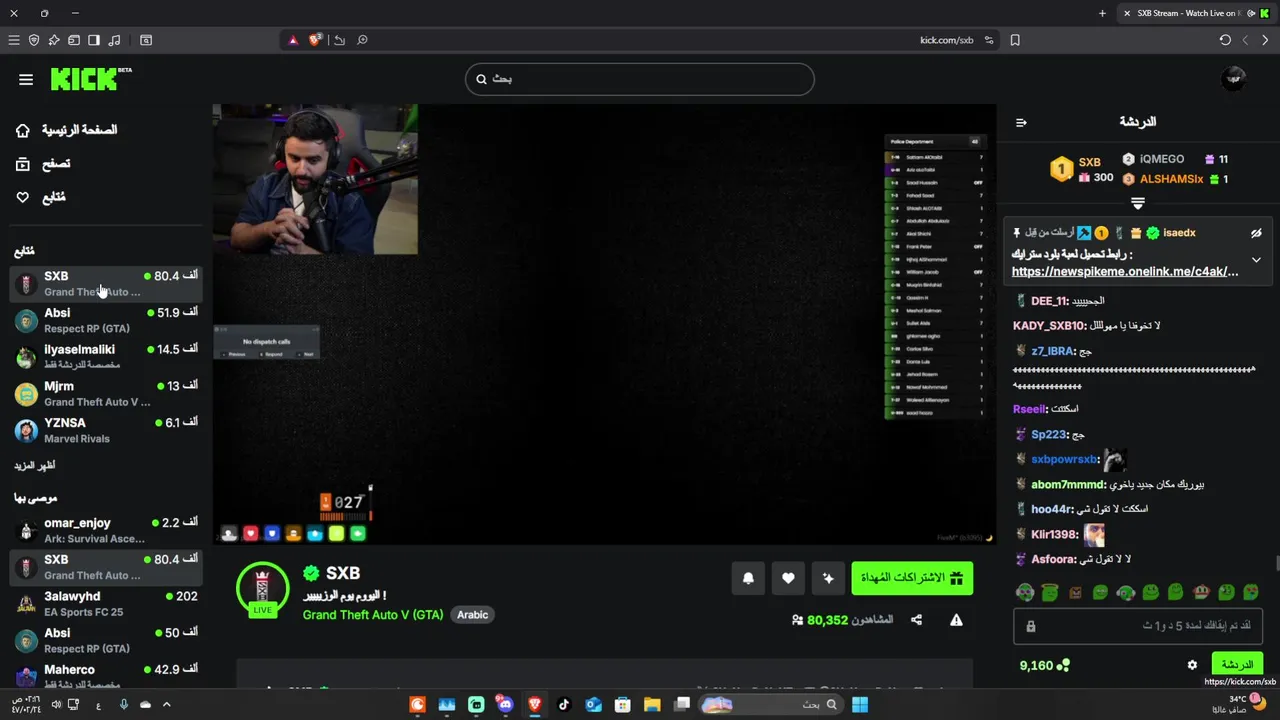
Task: Click the channel points 9,160 icon
Action: point(1063,665)
